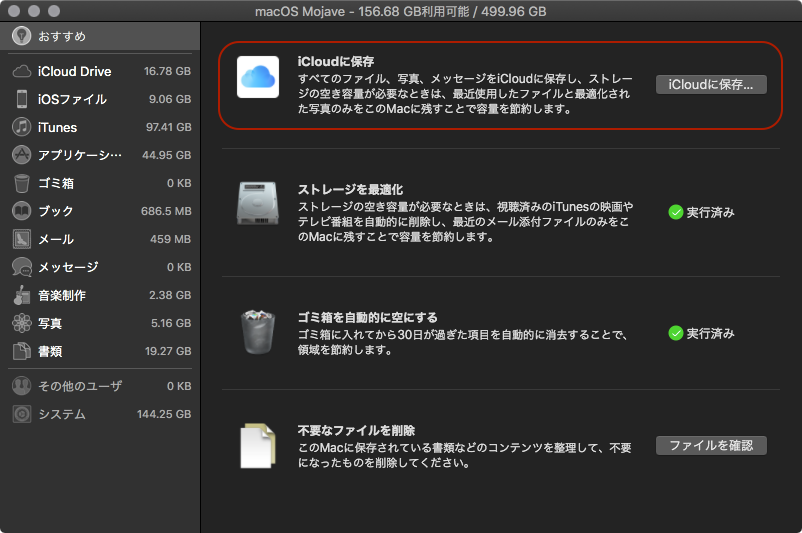The height and width of the screenshot is (533, 802).
Task: Click the 44.95 GB size value
Action: [167, 155]
